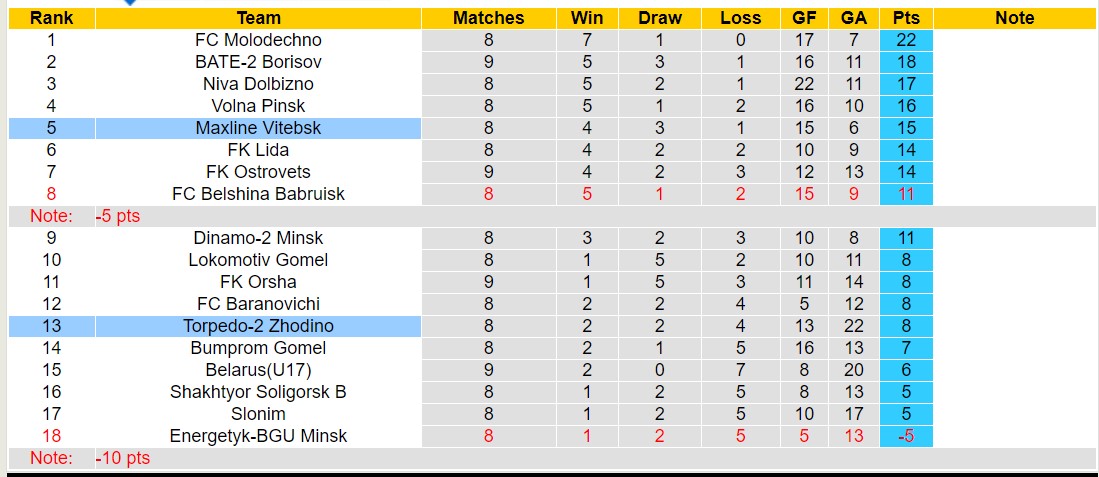Click the Energetyk-BGU Minsk team name
1099x477 pixels.
258,436
